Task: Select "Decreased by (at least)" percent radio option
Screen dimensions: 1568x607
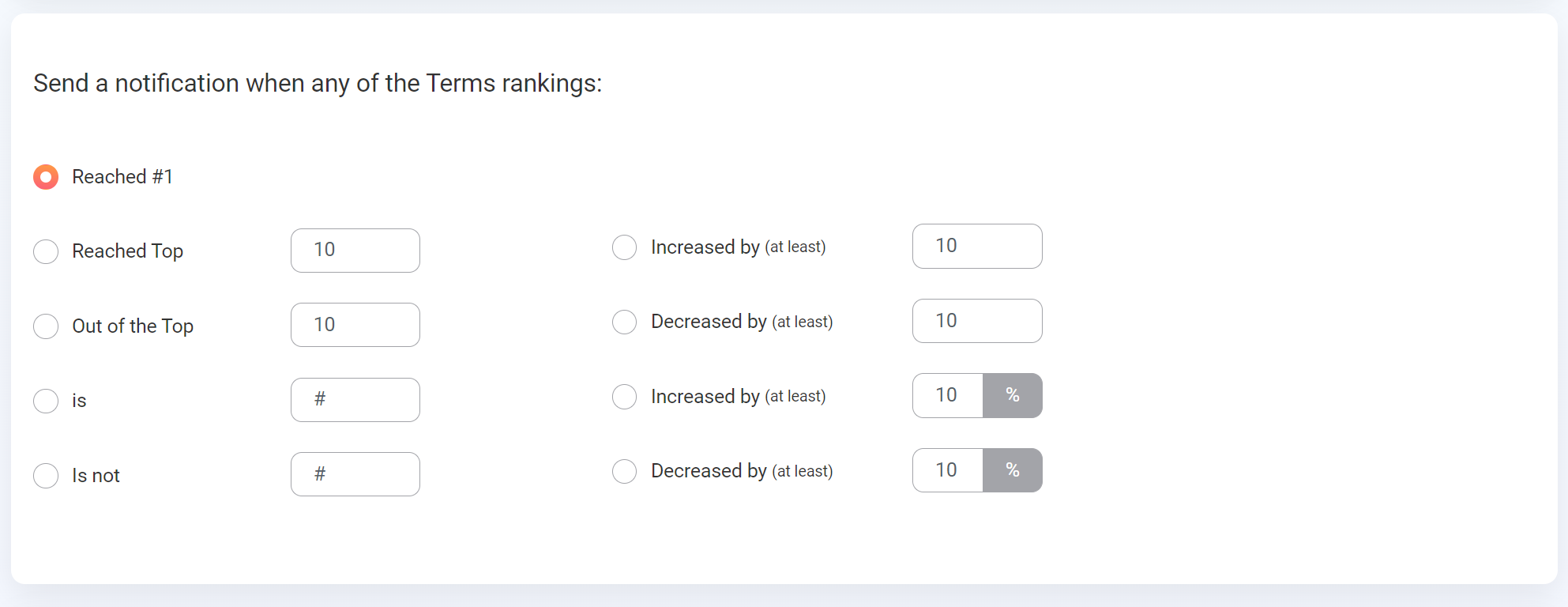Action: coord(625,471)
